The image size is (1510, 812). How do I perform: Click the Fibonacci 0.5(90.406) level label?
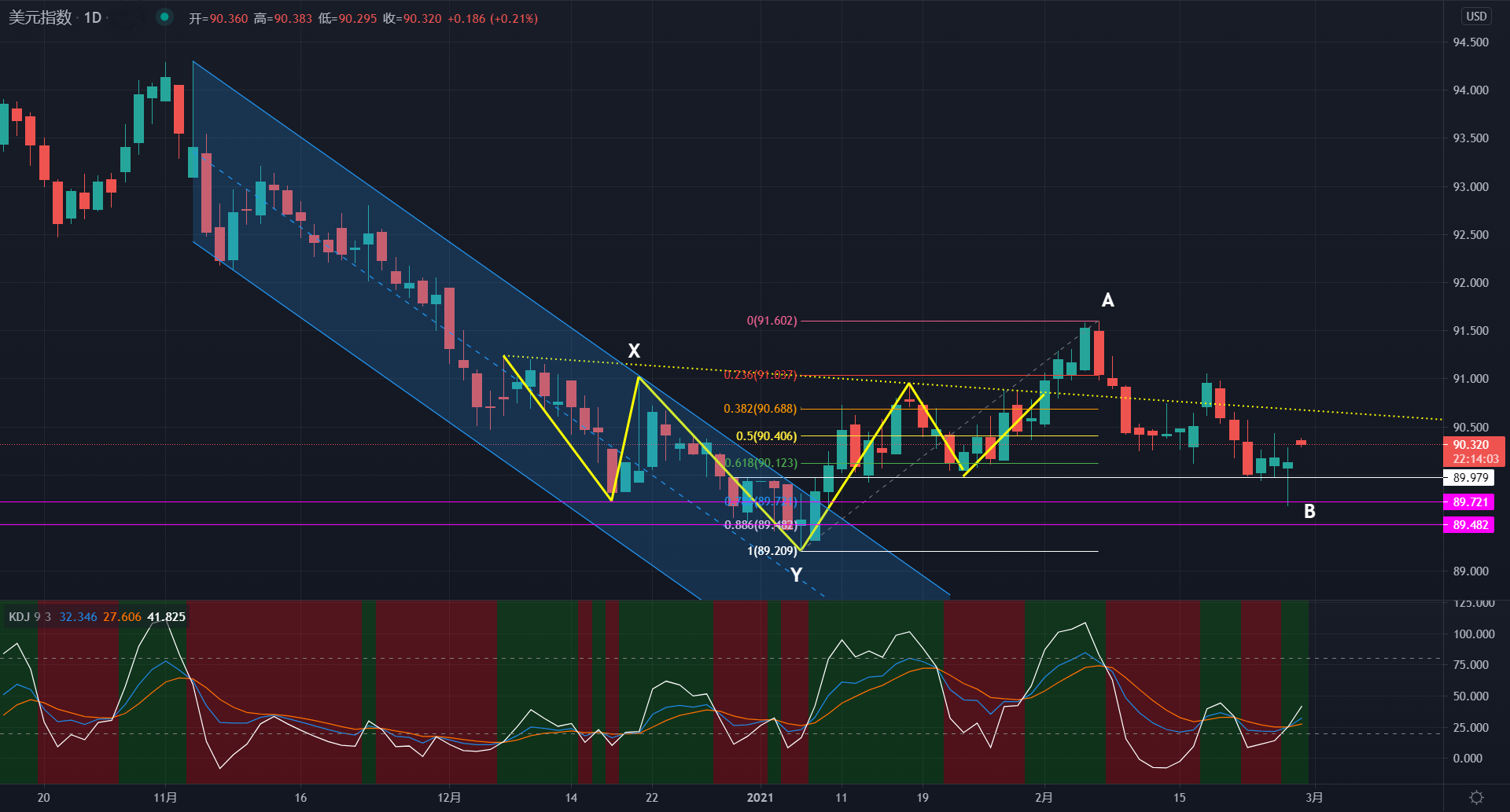(x=766, y=436)
